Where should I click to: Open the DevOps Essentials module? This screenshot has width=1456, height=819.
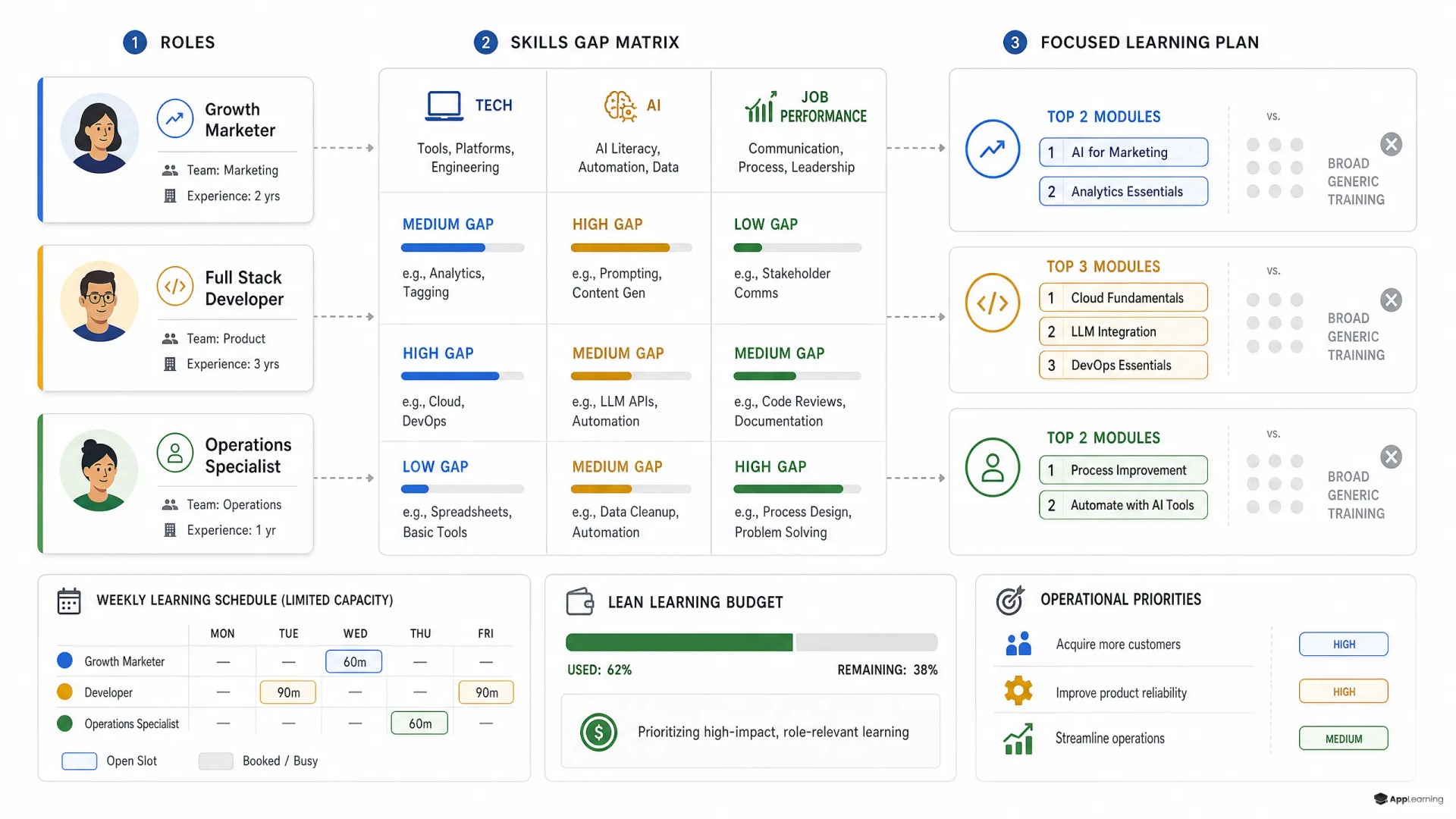1123,366
